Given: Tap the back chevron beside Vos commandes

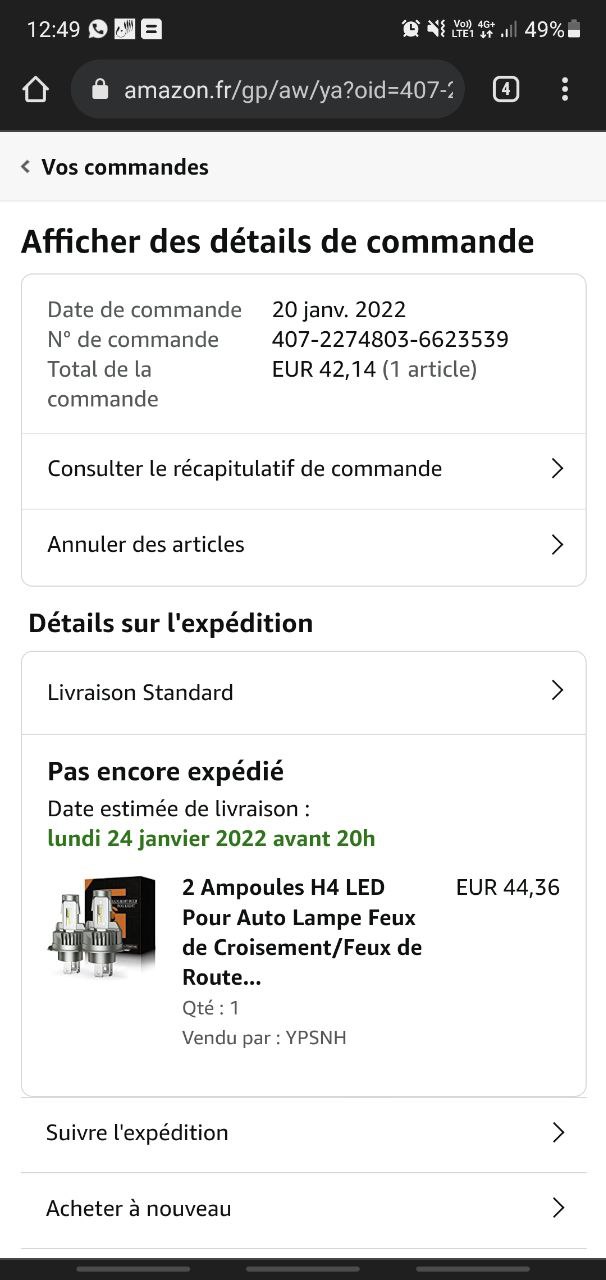Looking at the screenshot, I should [26, 167].
